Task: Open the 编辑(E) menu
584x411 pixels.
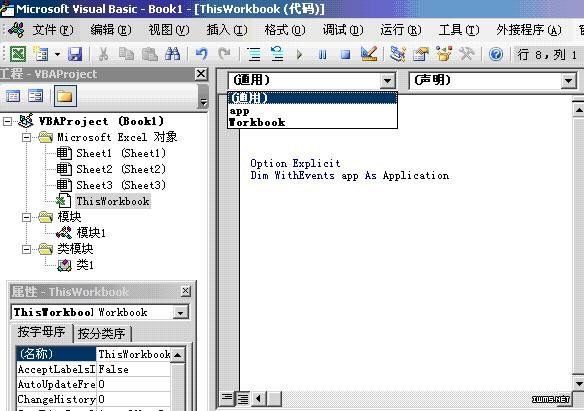Action: pos(111,30)
